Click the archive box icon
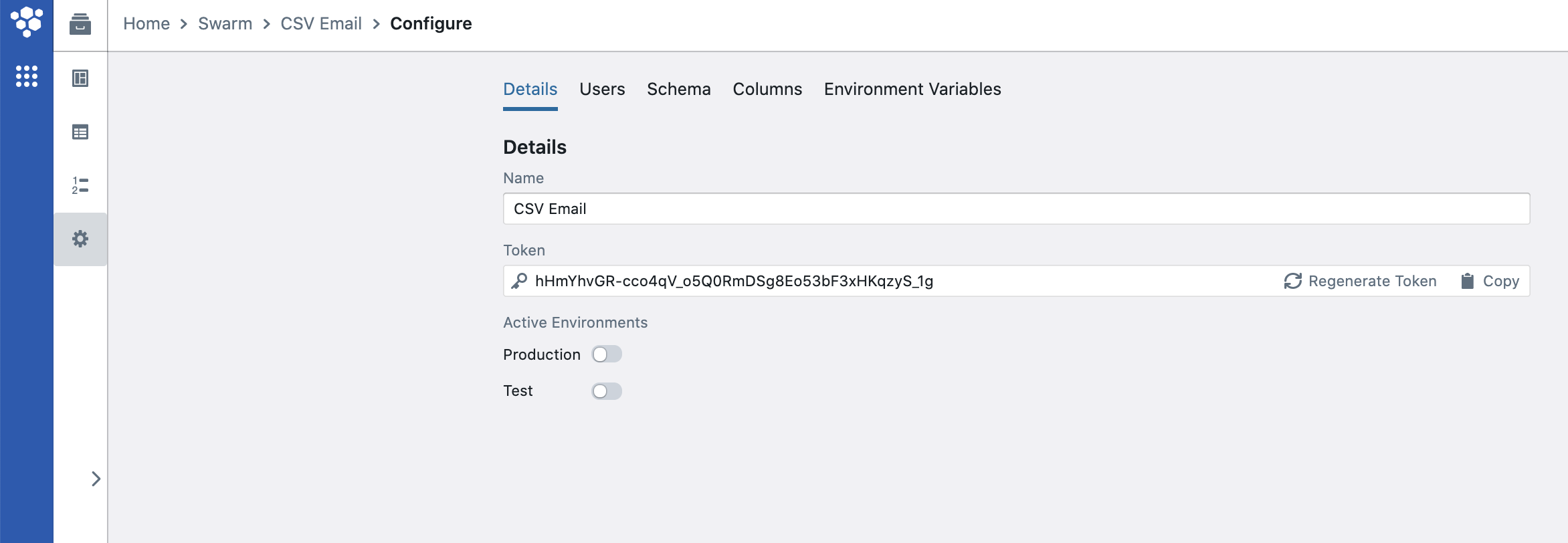The image size is (1568, 543). point(80,24)
